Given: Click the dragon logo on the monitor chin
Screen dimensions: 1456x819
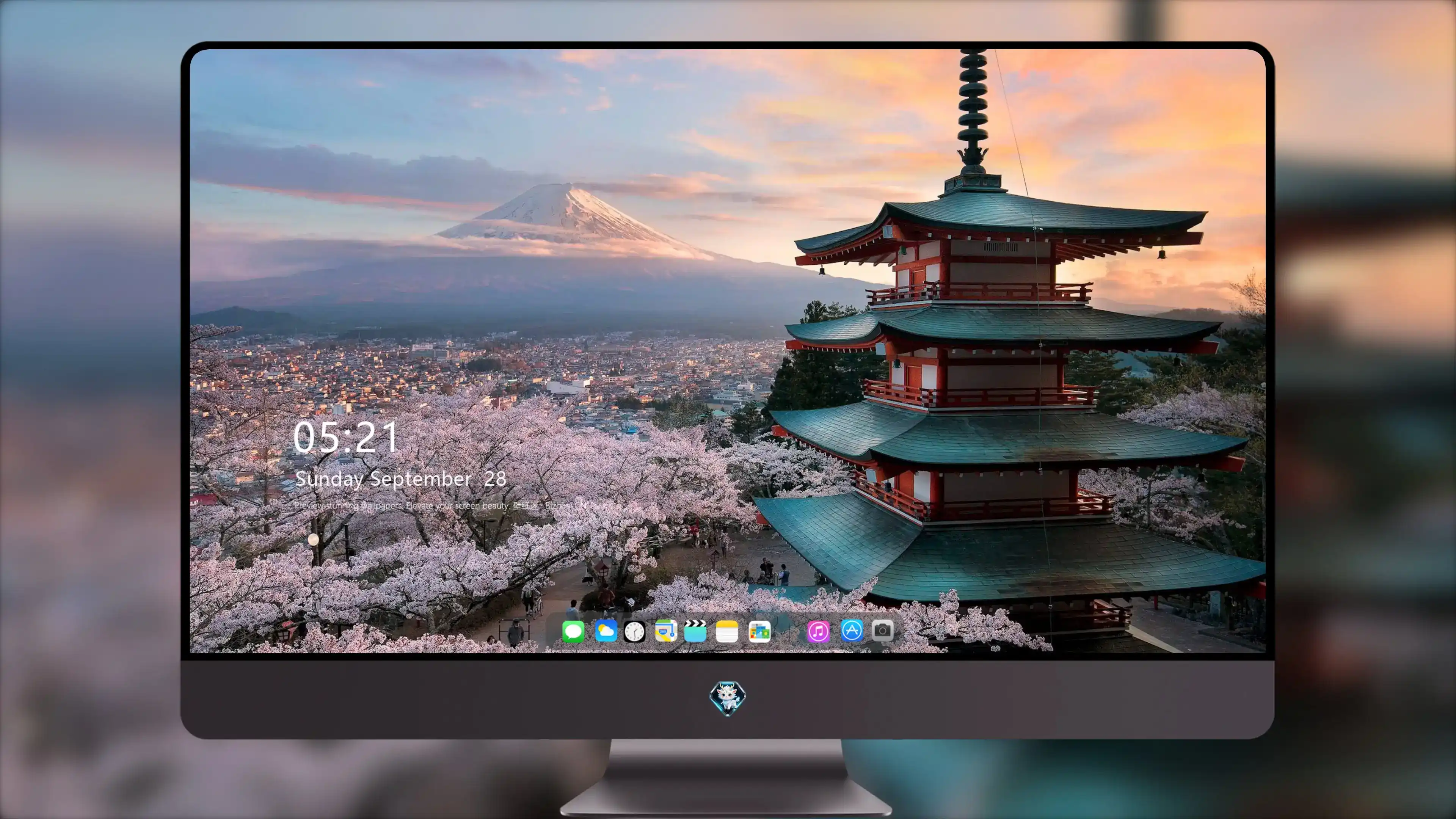Looking at the screenshot, I should 728,698.
